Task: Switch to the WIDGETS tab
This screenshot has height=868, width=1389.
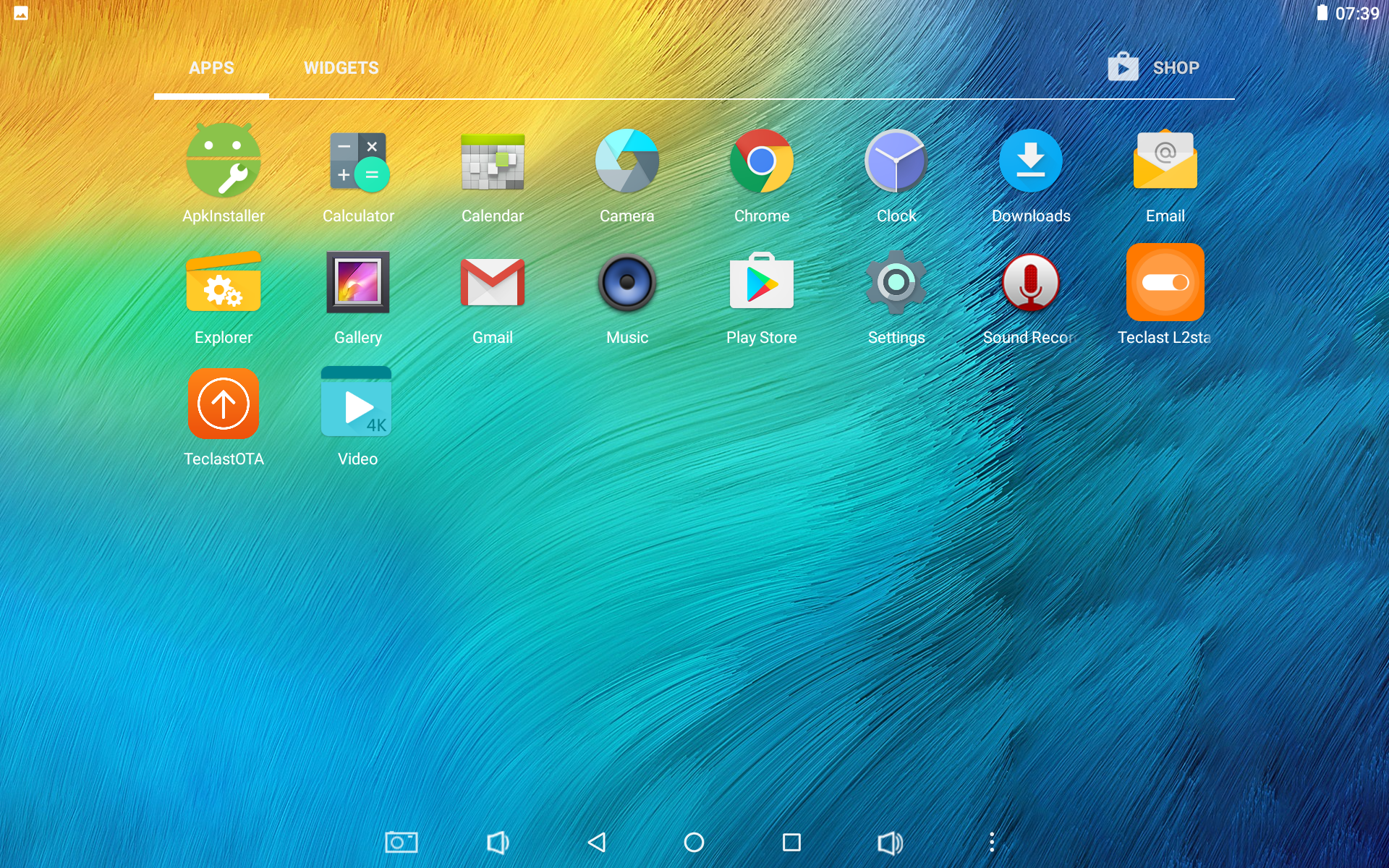Action: [341, 68]
